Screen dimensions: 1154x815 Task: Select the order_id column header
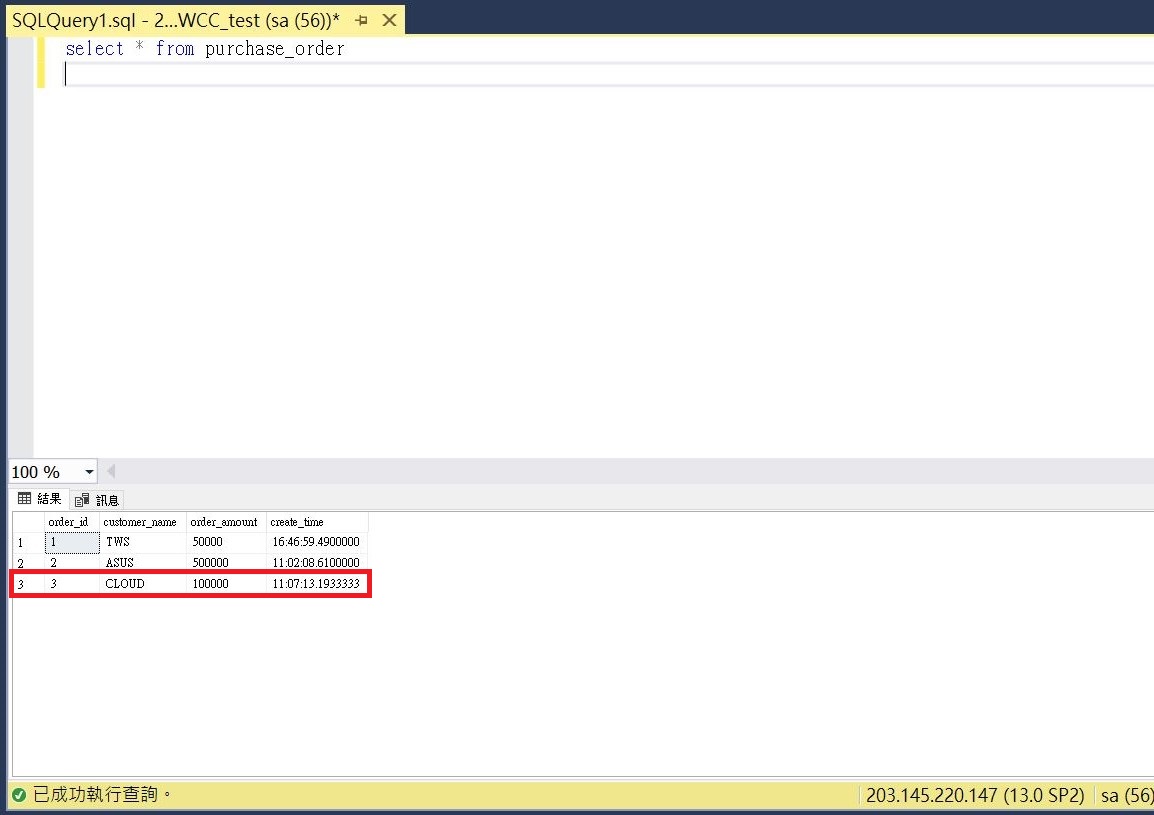[x=71, y=522]
